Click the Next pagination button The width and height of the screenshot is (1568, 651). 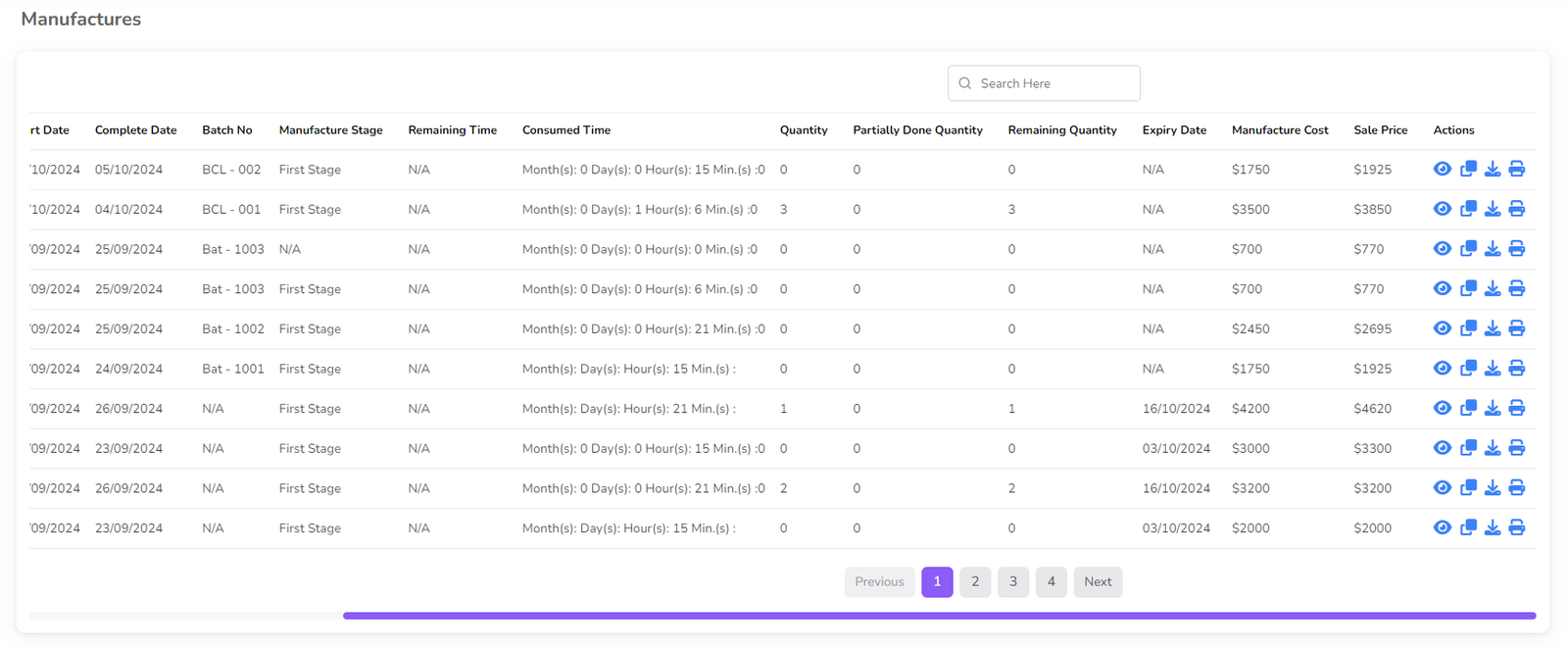1098,581
